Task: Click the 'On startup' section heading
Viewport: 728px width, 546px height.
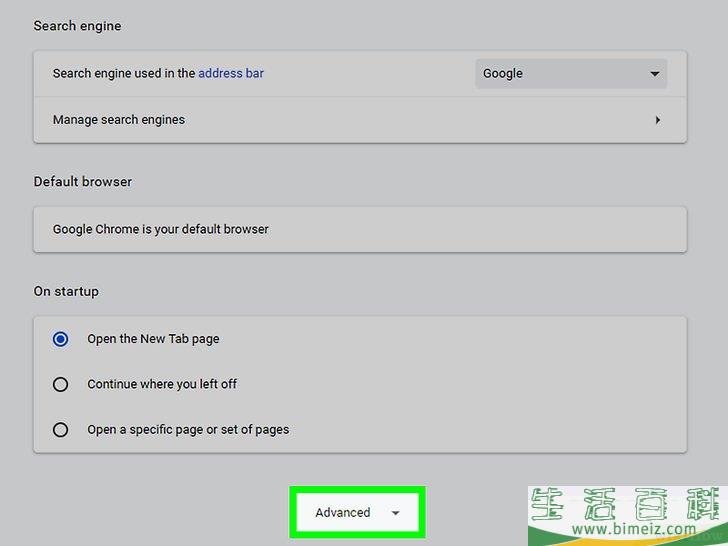Action: pos(66,291)
